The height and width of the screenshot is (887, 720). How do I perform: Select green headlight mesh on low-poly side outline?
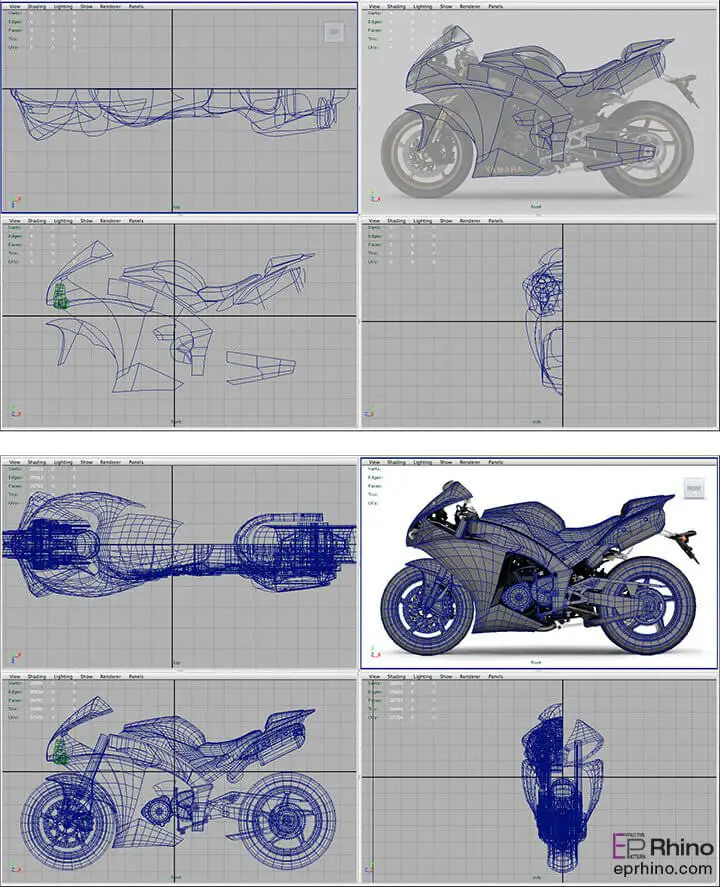[x=61, y=296]
